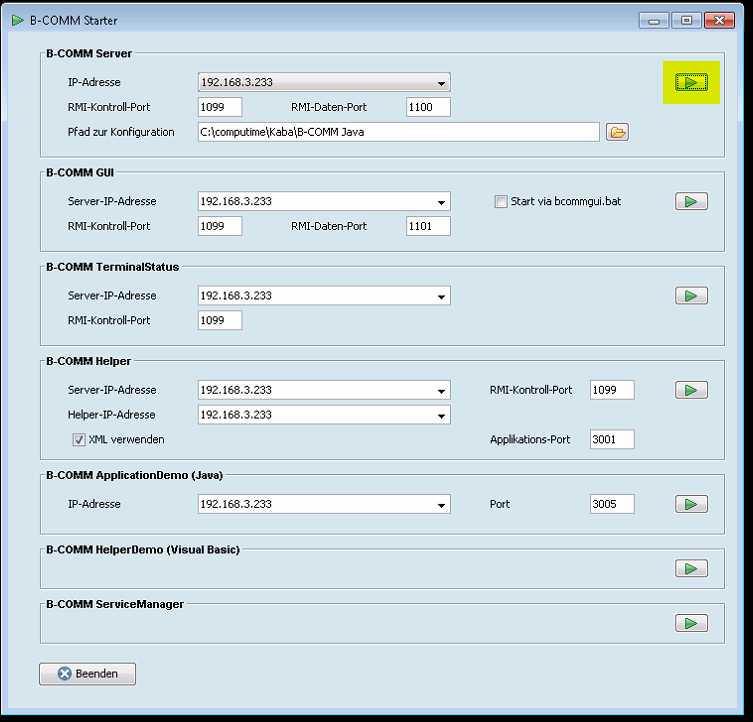Screen dimensions: 753x722
Task: Open Helper Server-IP-Adresse dropdown
Action: tap(324, 390)
